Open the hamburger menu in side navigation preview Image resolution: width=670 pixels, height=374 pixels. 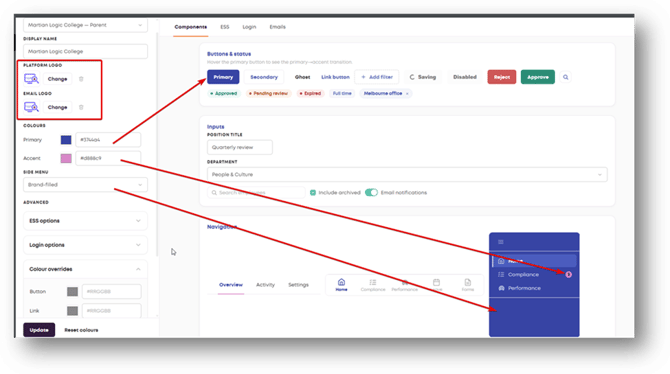501,242
